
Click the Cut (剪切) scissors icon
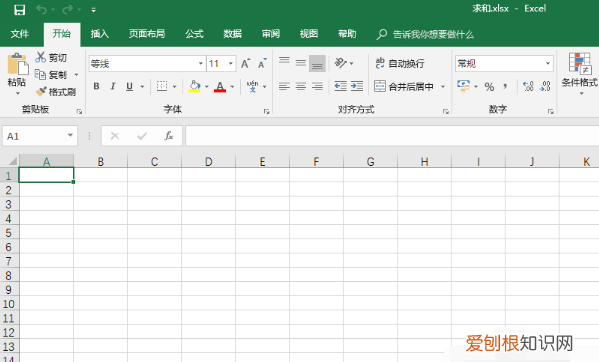pyautogui.click(x=40, y=57)
